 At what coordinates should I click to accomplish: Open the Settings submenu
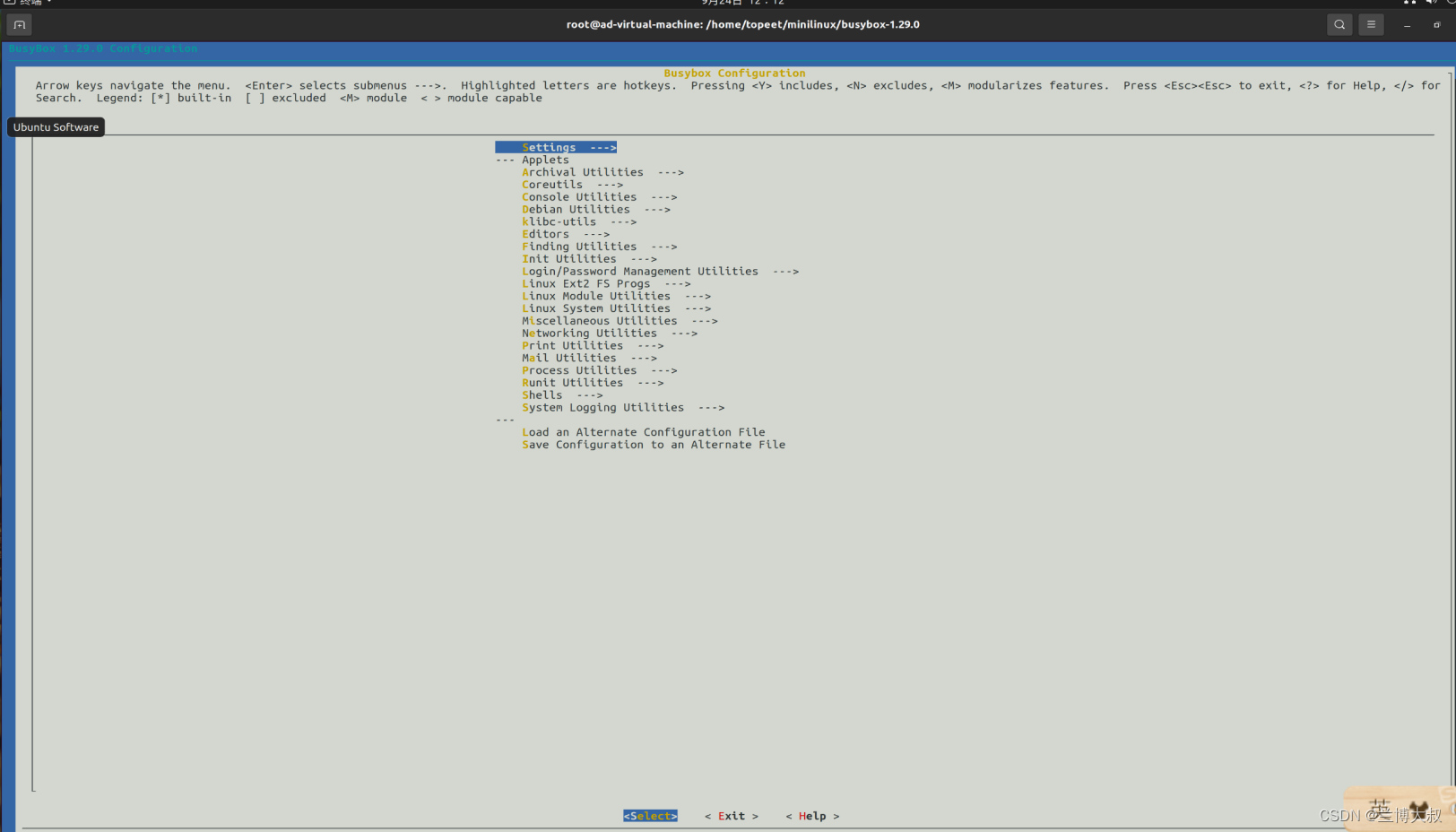click(550, 147)
